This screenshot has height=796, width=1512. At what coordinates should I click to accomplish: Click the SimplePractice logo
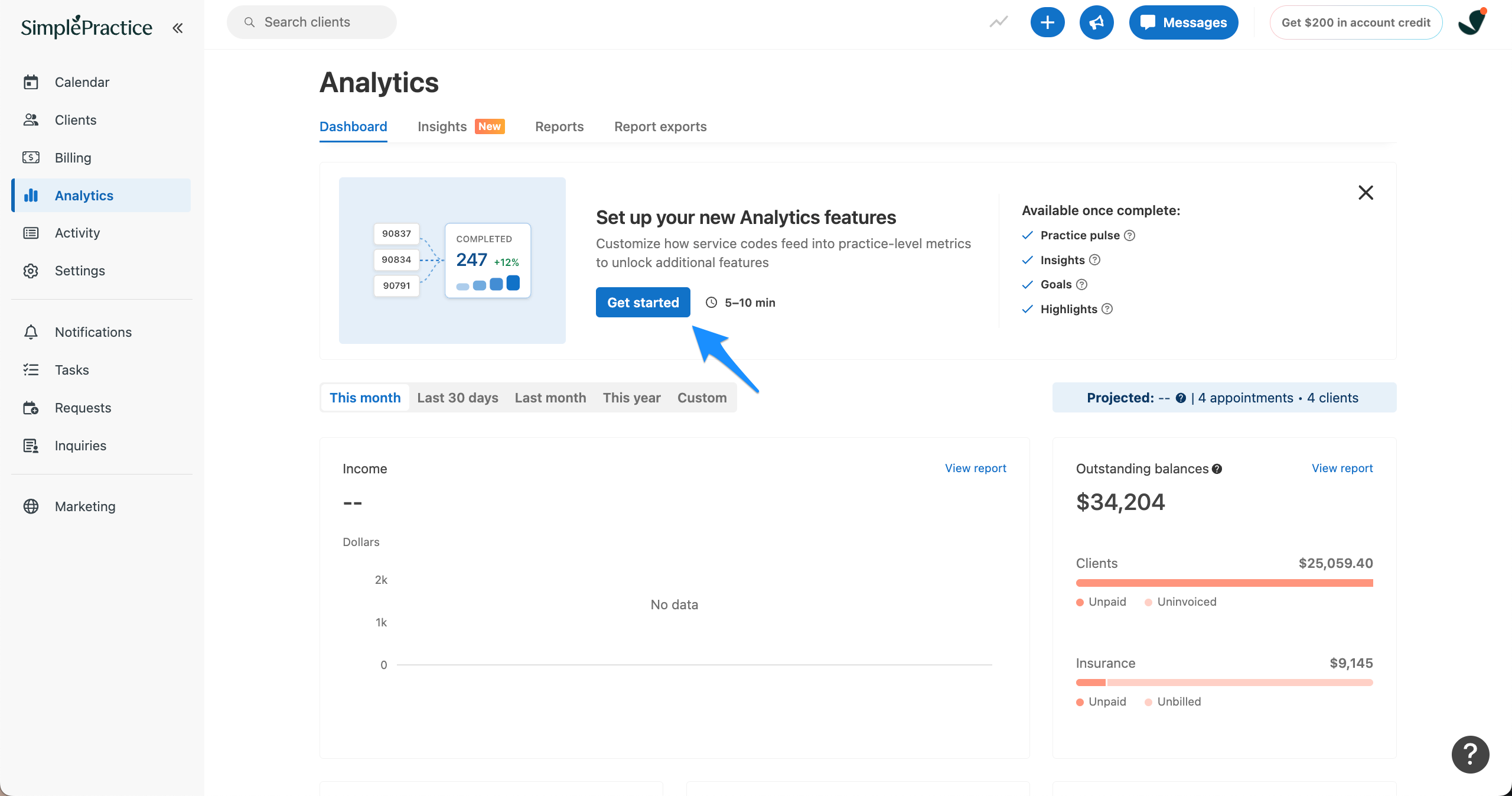(x=87, y=27)
